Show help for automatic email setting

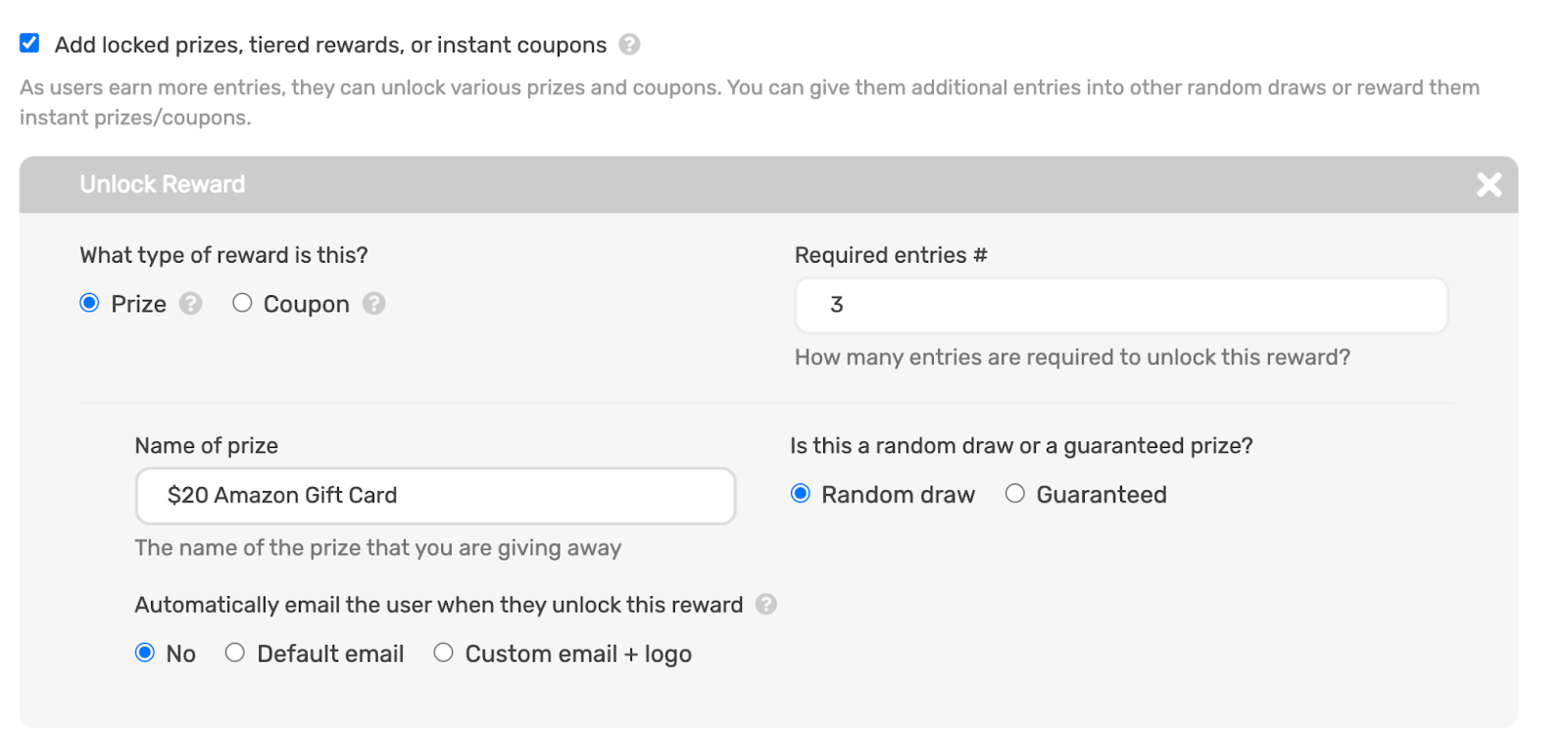tap(766, 604)
